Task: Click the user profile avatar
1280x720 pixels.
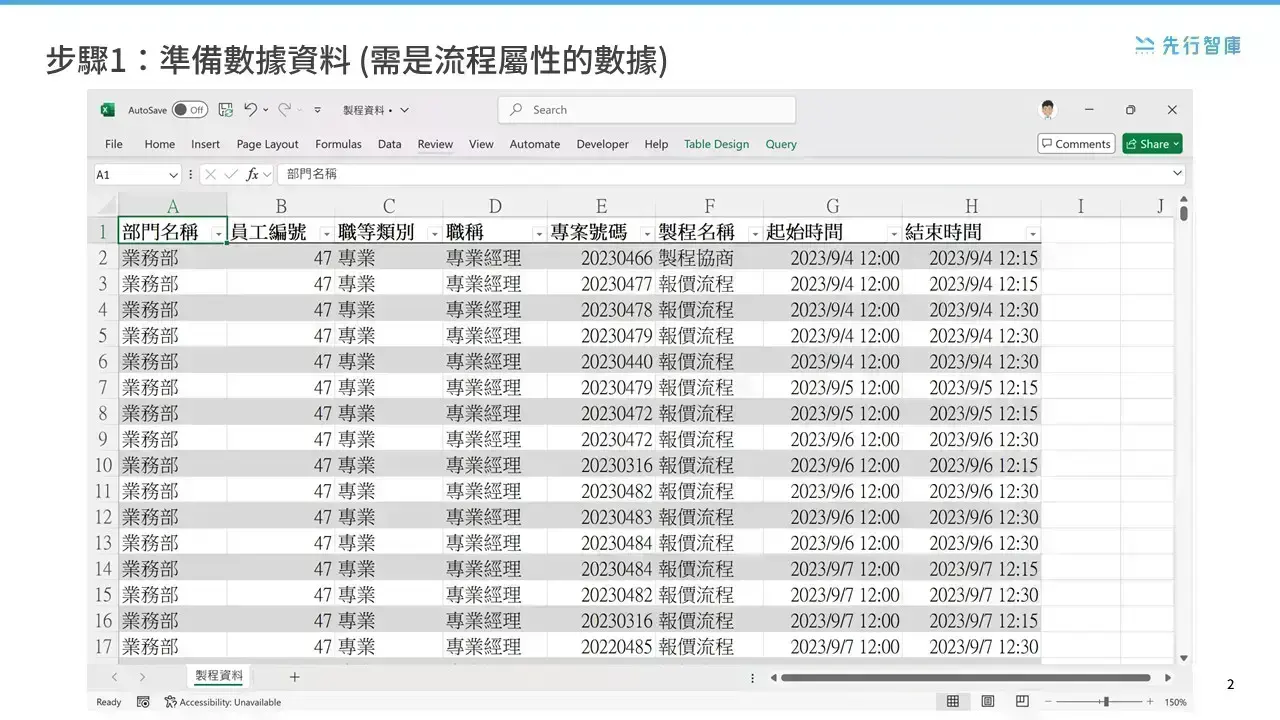Action: coord(1048,110)
